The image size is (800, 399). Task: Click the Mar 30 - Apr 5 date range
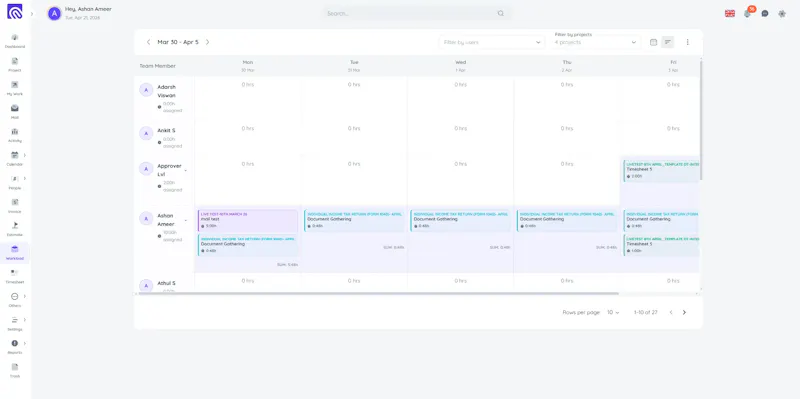coord(178,42)
